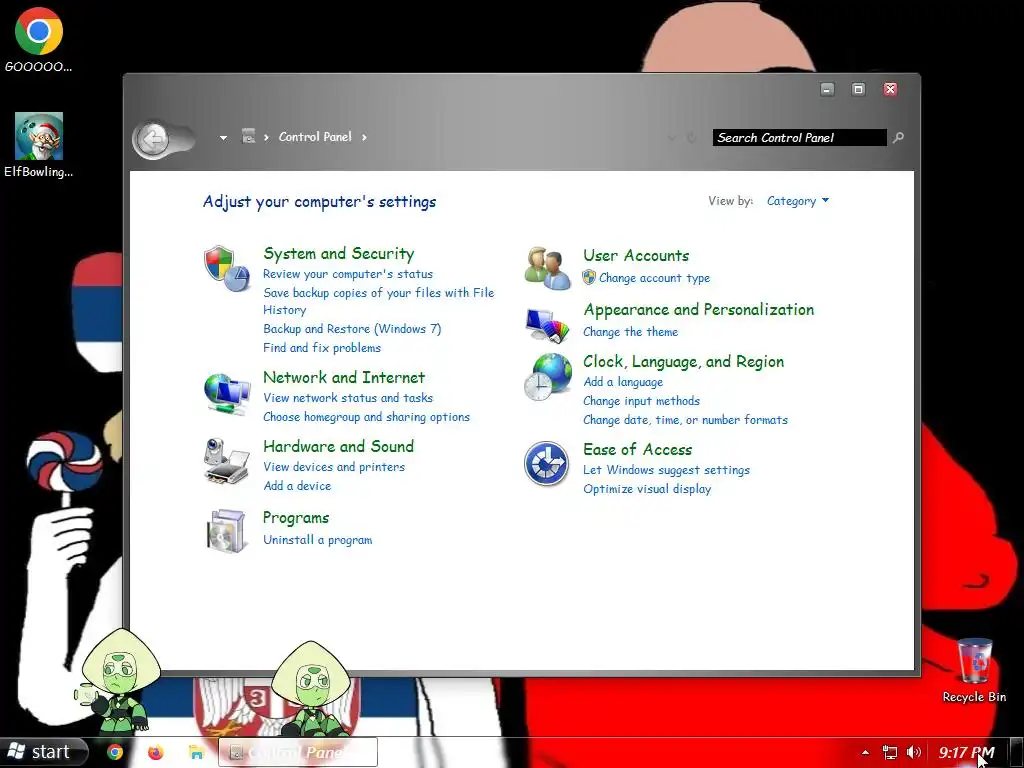1024x768 pixels.
Task: Show hidden tray icons arrow
Action: pyautogui.click(x=865, y=752)
